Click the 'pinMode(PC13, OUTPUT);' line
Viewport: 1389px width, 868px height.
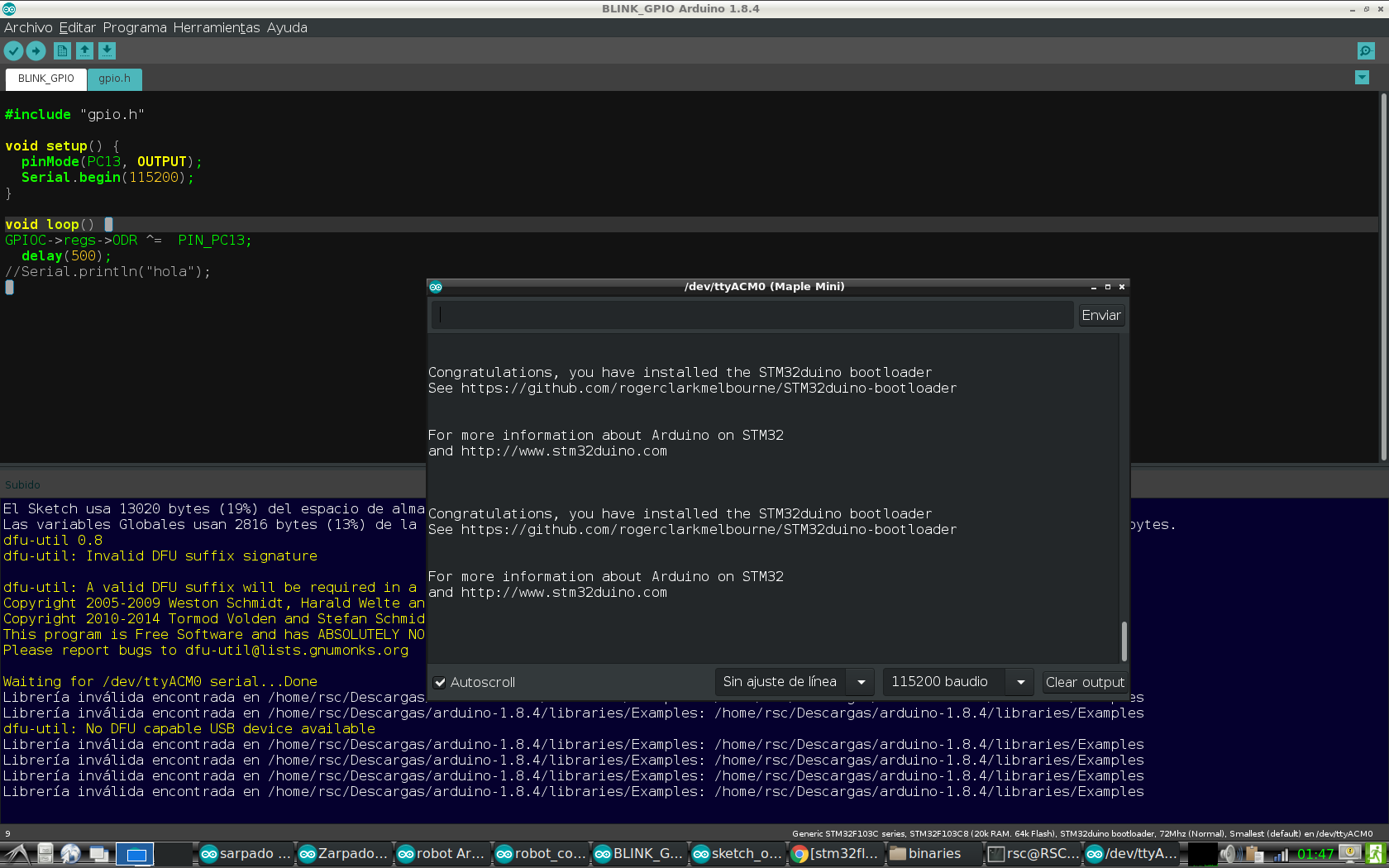click(112, 161)
